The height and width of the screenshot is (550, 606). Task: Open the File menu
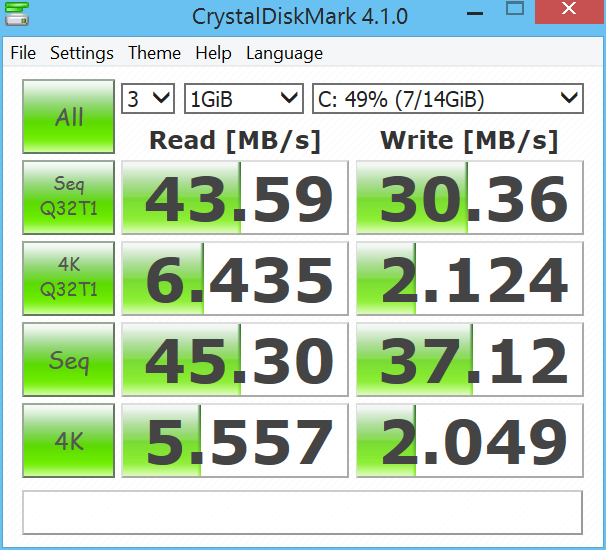[x=23, y=53]
